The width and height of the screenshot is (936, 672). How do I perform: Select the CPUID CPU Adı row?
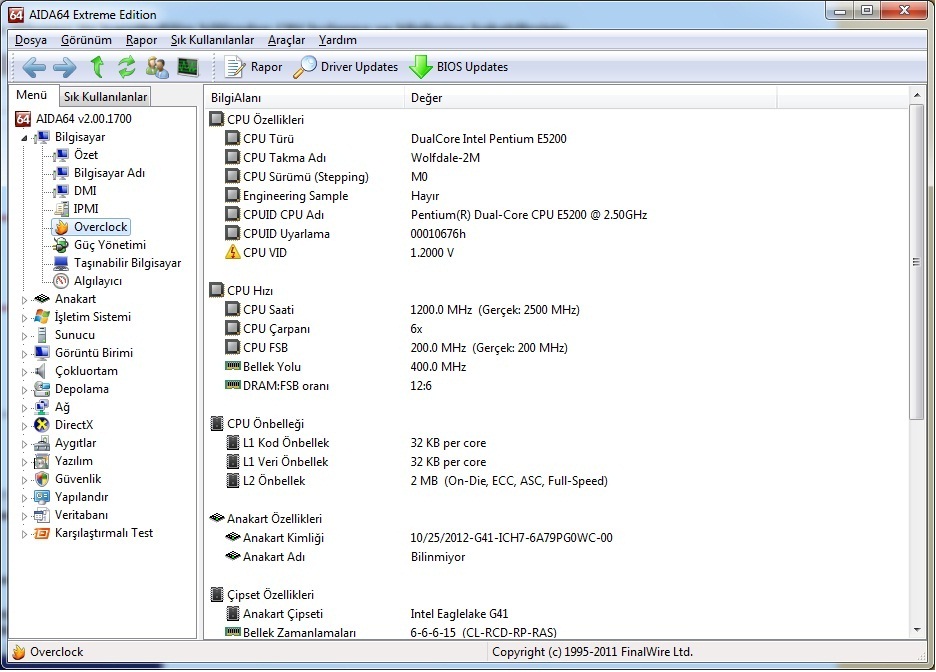pos(558,215)
